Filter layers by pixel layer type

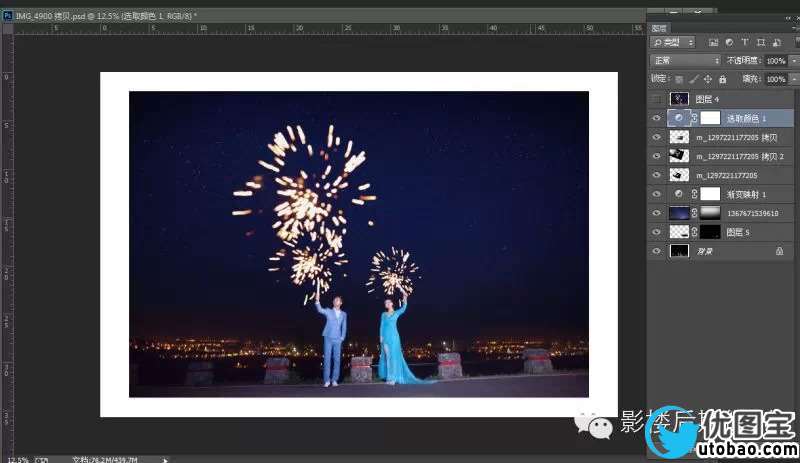tap(713, 42)
